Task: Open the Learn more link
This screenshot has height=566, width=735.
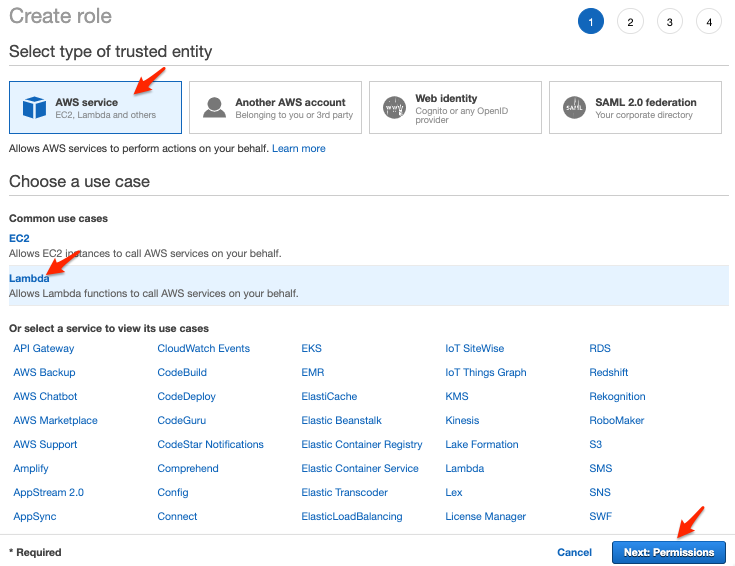Action: [299, 148]
